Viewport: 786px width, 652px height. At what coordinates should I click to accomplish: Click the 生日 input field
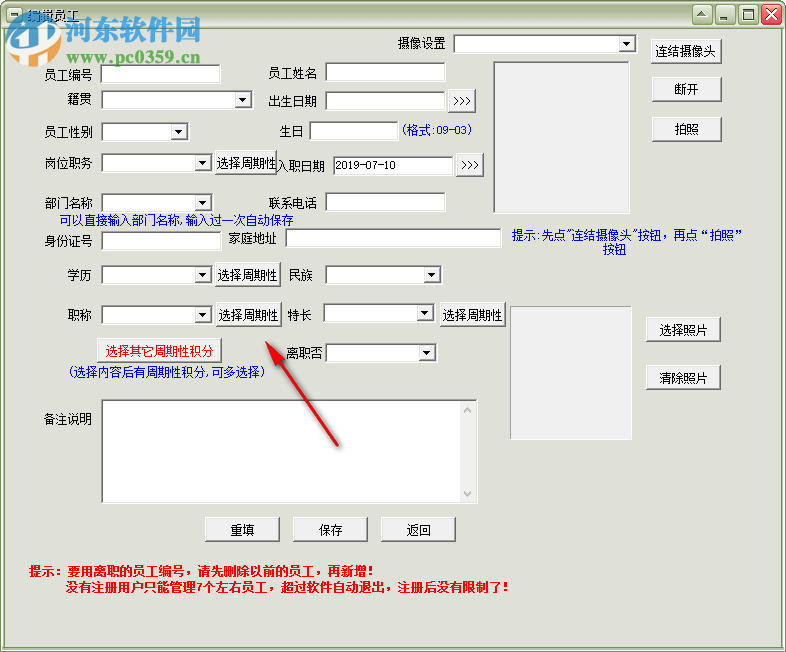pyautogui.click(x=354, y=131)
